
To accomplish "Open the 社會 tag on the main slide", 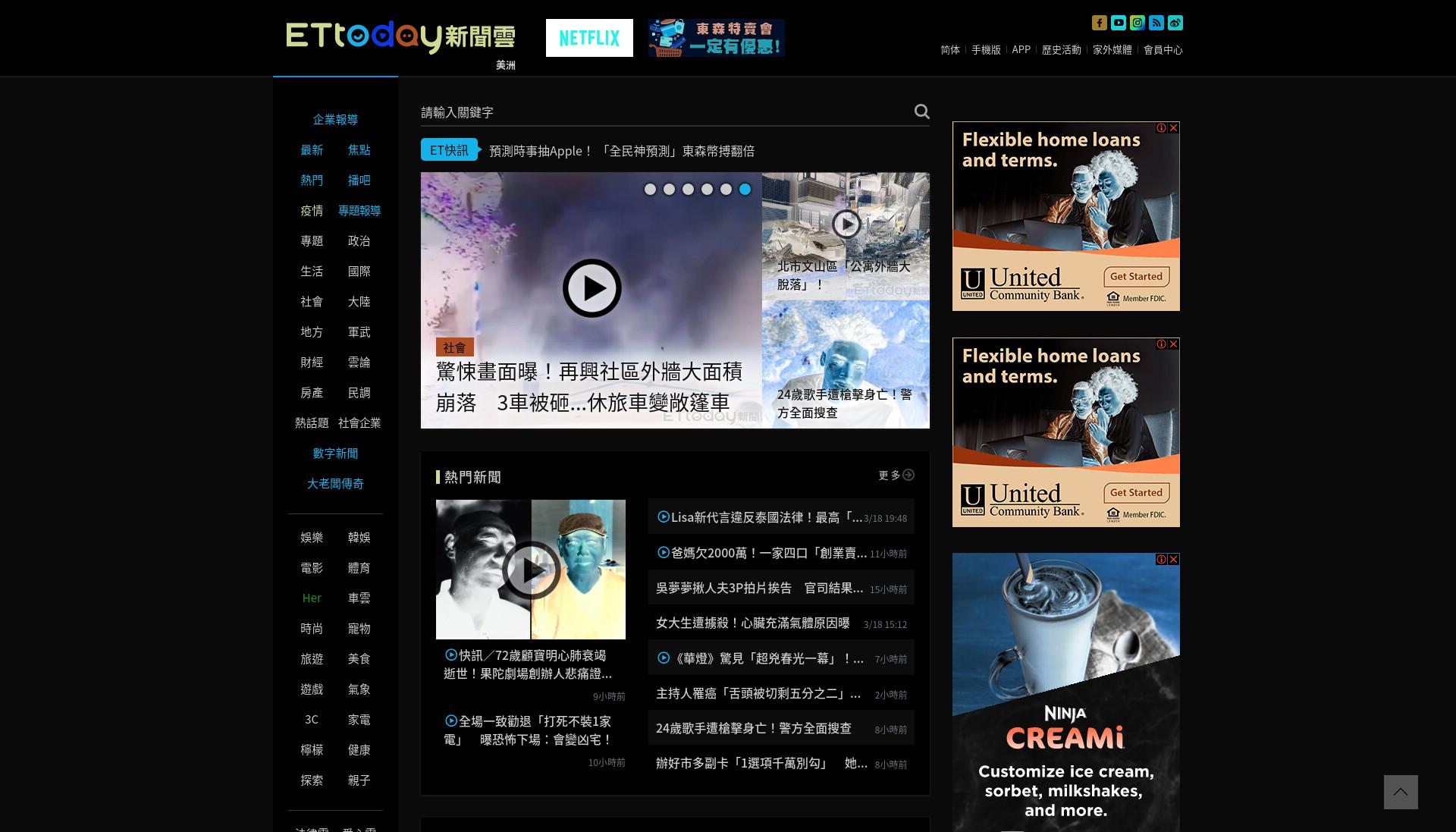I will tap(454, 347).
